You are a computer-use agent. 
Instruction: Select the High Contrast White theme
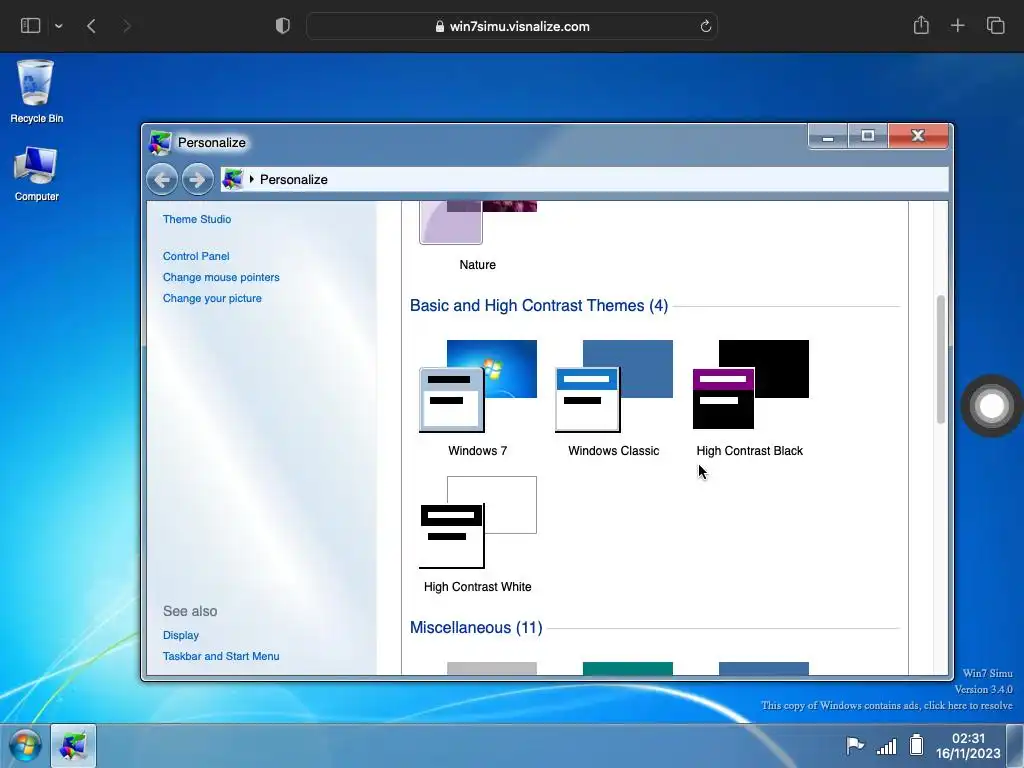pos(477,534)
